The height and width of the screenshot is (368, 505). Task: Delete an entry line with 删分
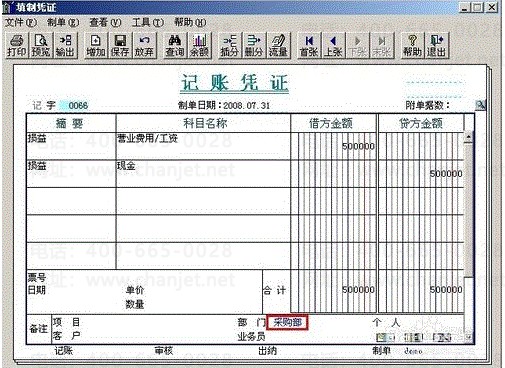[x=254, y=45]
